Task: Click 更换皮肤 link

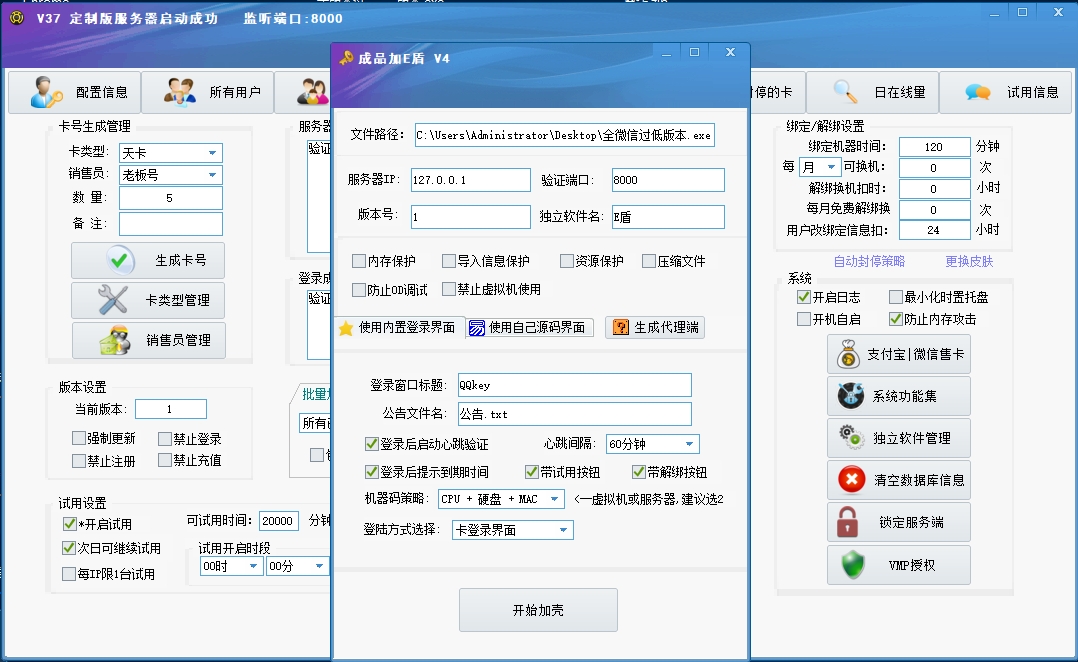Action: [x=969, y=261]
